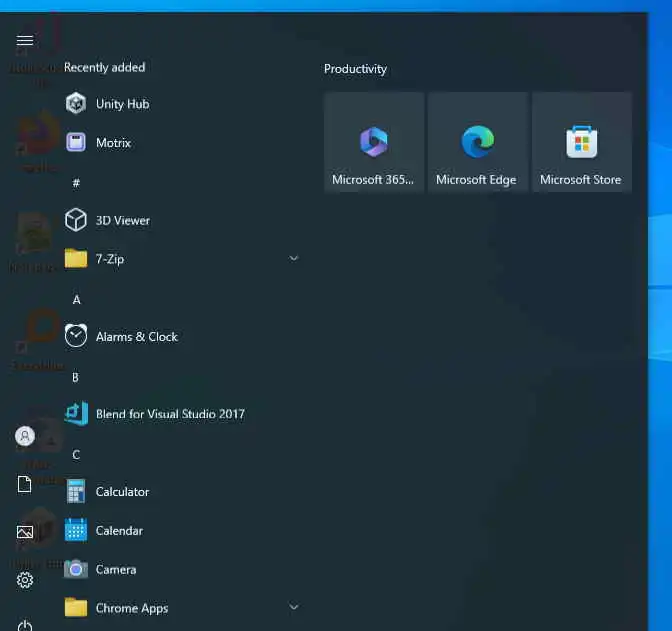Open the user account avatar icon
Viewport: 672px width, 631px height.
pos(25,436)
